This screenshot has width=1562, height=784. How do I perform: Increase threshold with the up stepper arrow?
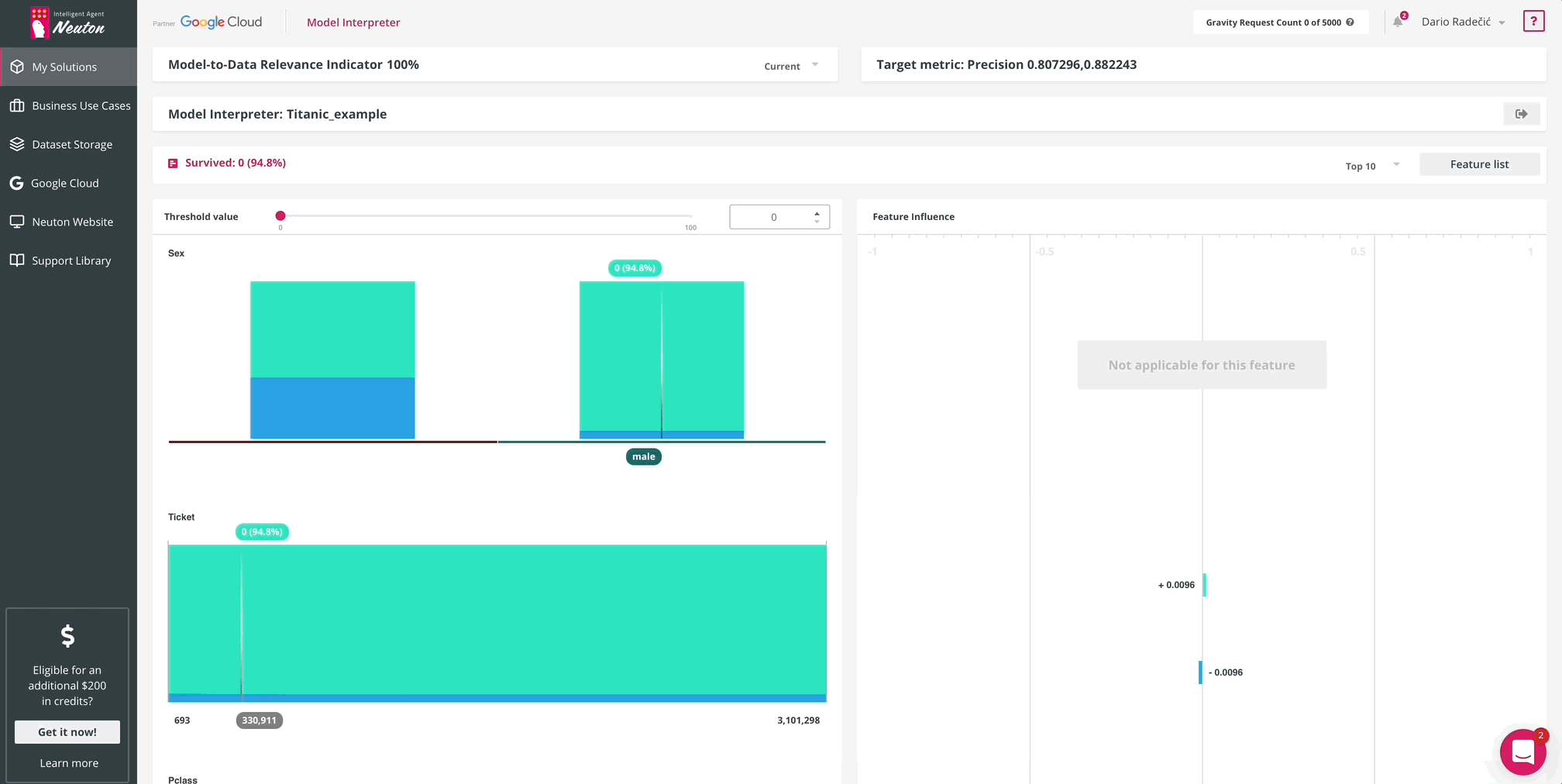point(817,213)
